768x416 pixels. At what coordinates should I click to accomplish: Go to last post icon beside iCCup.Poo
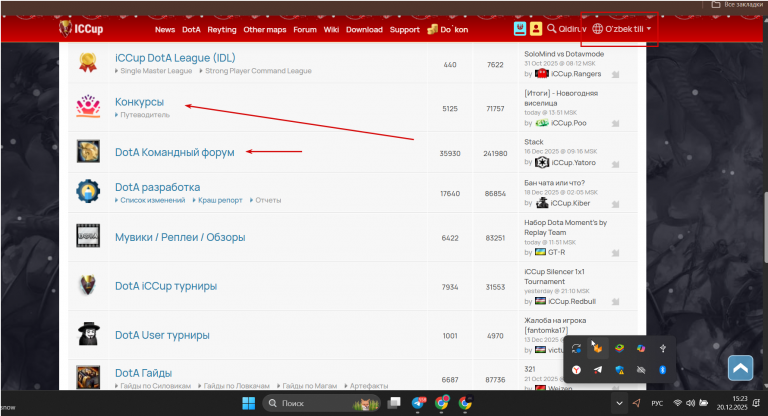[616, 123]
